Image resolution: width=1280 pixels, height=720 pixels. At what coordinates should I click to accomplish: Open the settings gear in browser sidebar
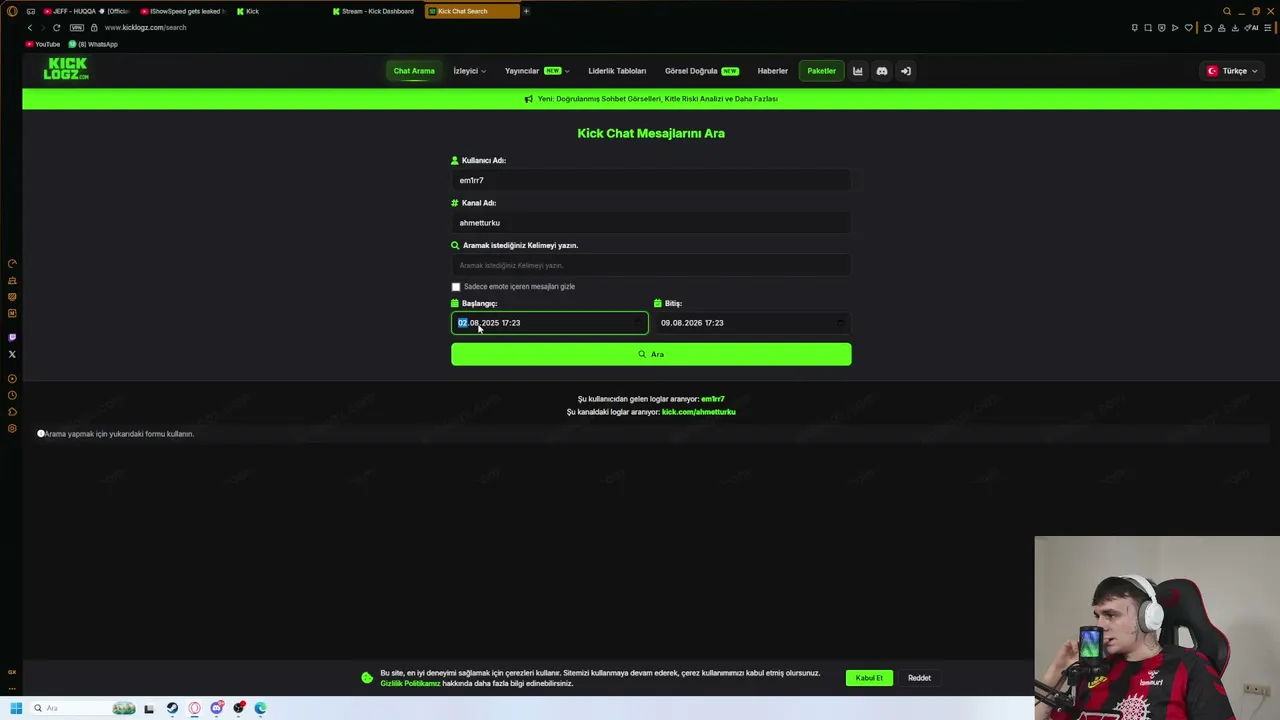12,429
